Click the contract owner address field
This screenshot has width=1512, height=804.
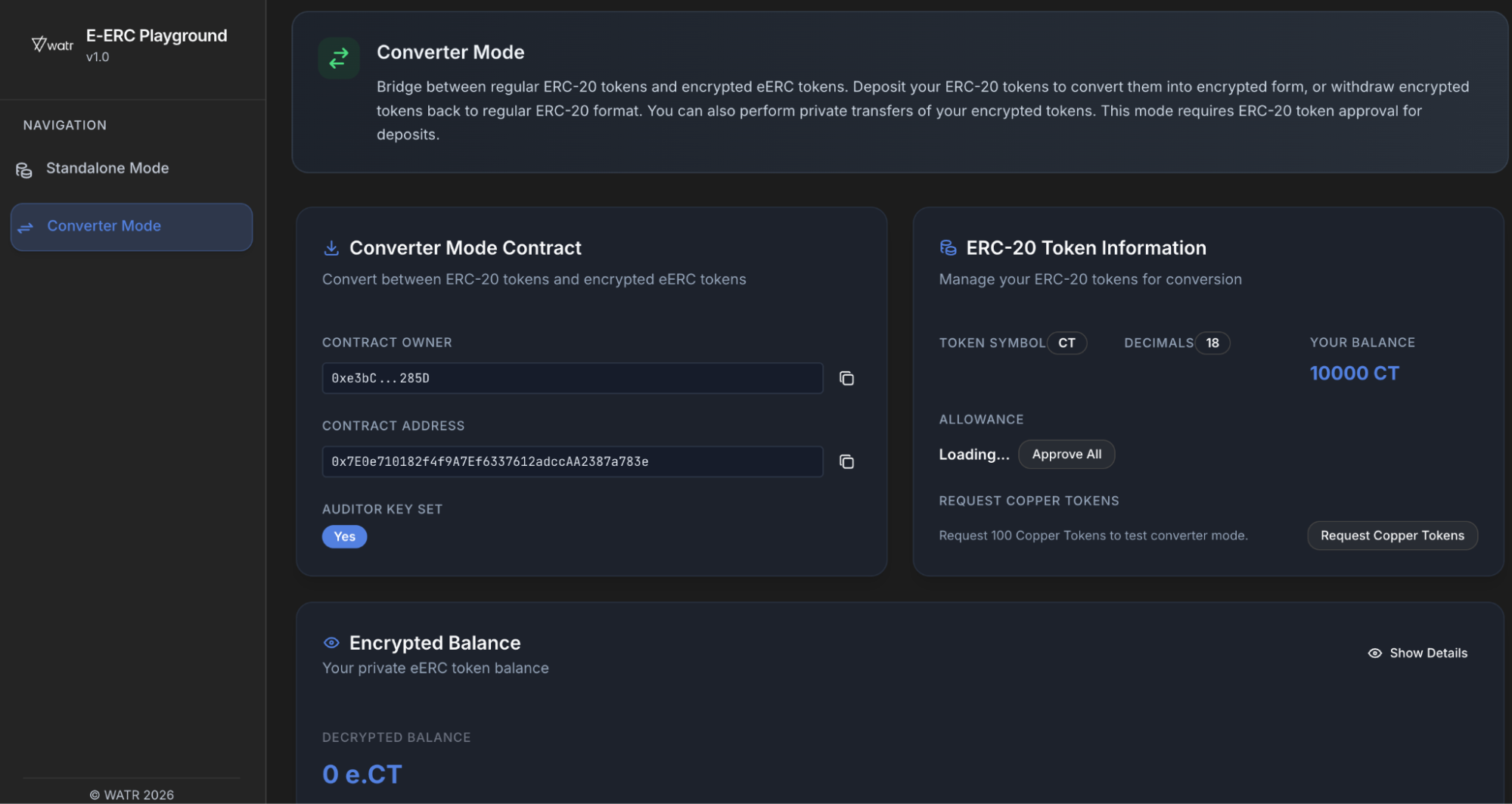(x=572, y=378)
